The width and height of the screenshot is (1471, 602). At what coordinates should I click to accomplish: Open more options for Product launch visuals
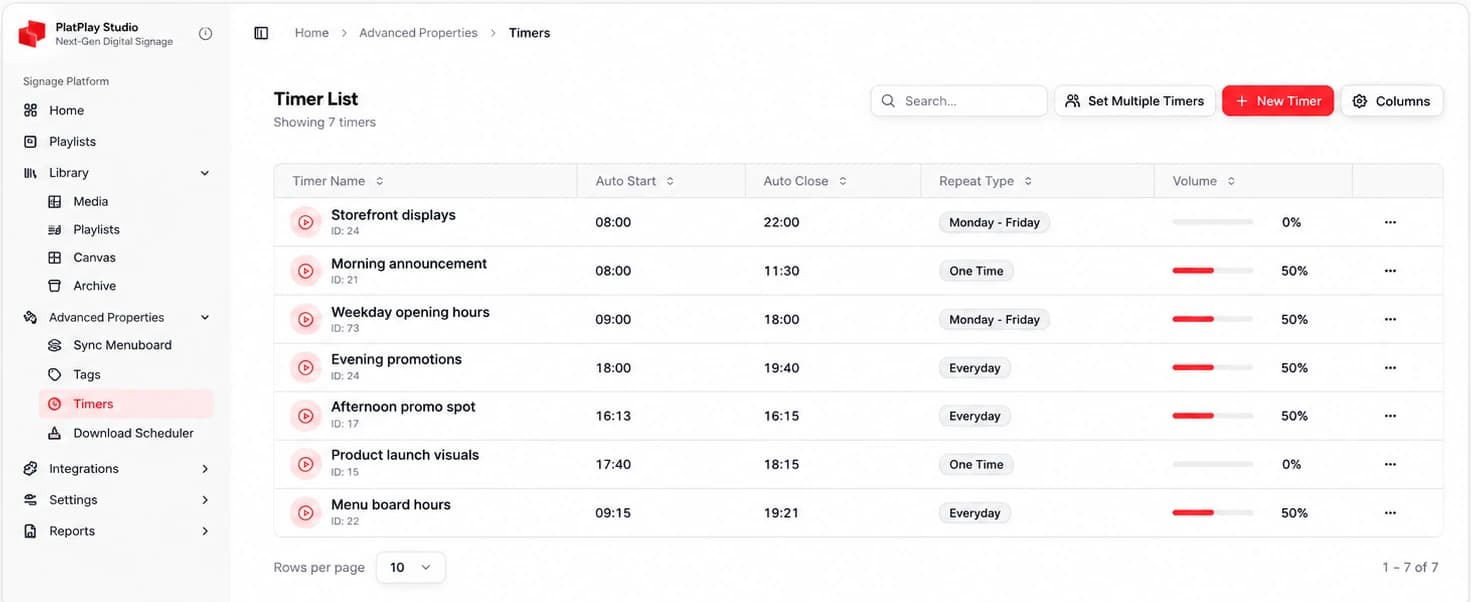[x=1390, y=464]
